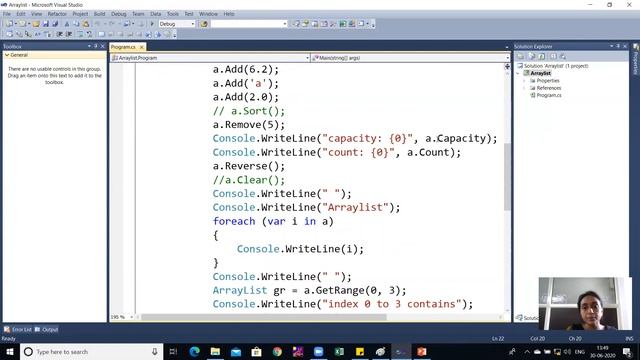Image resolution: width=640 pixels, height=360 pixels.
Task: Open the empty Find combo box dropdown
Action: (285, 24)
